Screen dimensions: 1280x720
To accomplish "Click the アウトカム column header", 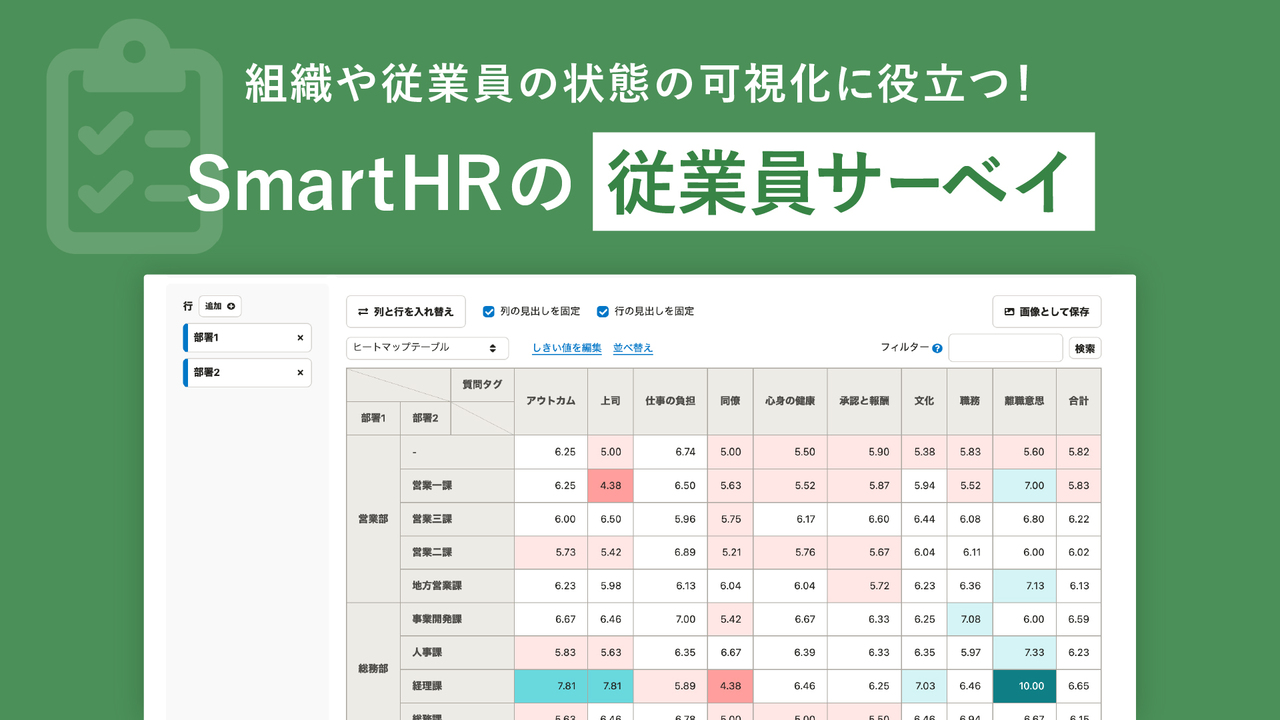I will pyautogui.click(x=551, y=401).
